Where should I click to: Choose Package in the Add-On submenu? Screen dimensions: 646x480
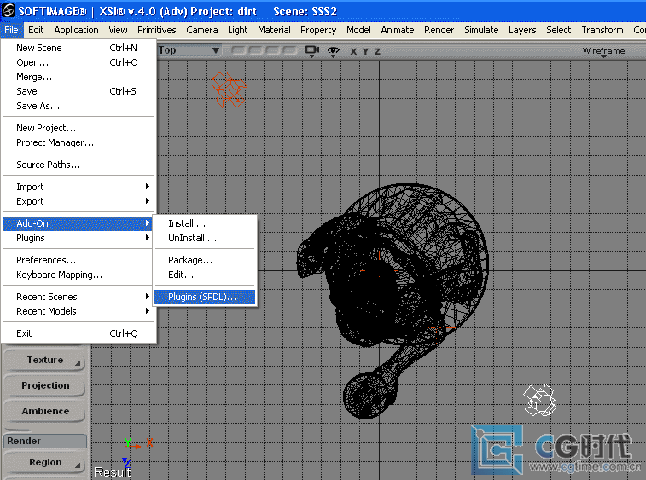[205, 260]
